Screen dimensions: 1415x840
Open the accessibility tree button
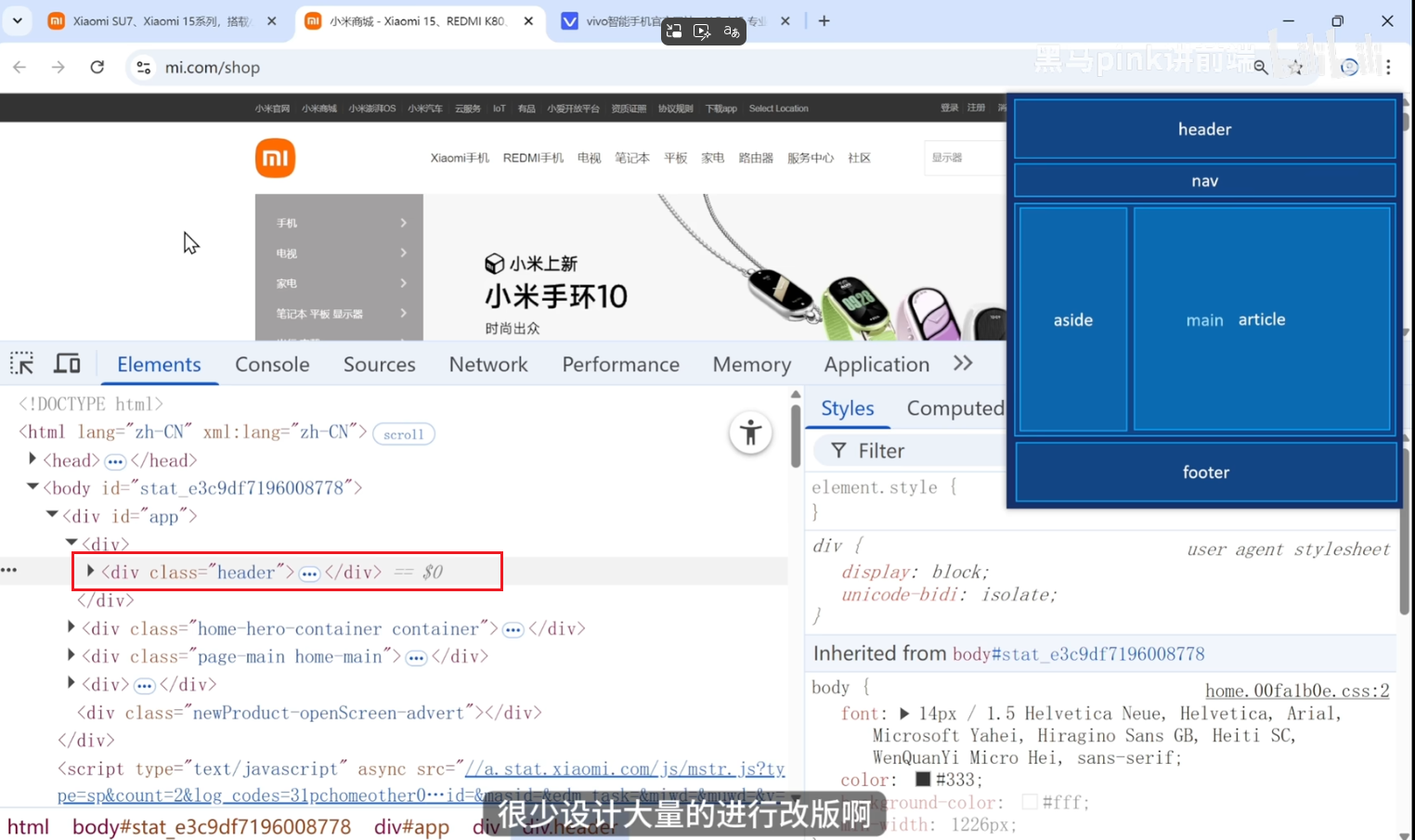750,433
